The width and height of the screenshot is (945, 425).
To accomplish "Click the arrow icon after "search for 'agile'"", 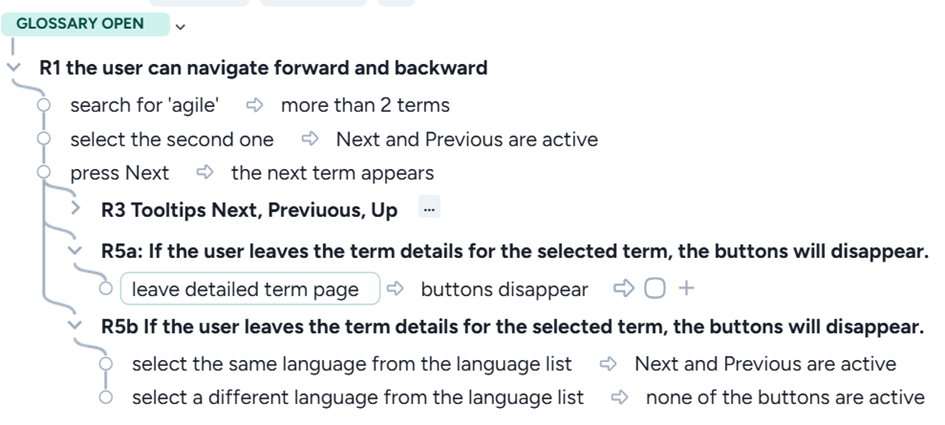I will [253, 105].
